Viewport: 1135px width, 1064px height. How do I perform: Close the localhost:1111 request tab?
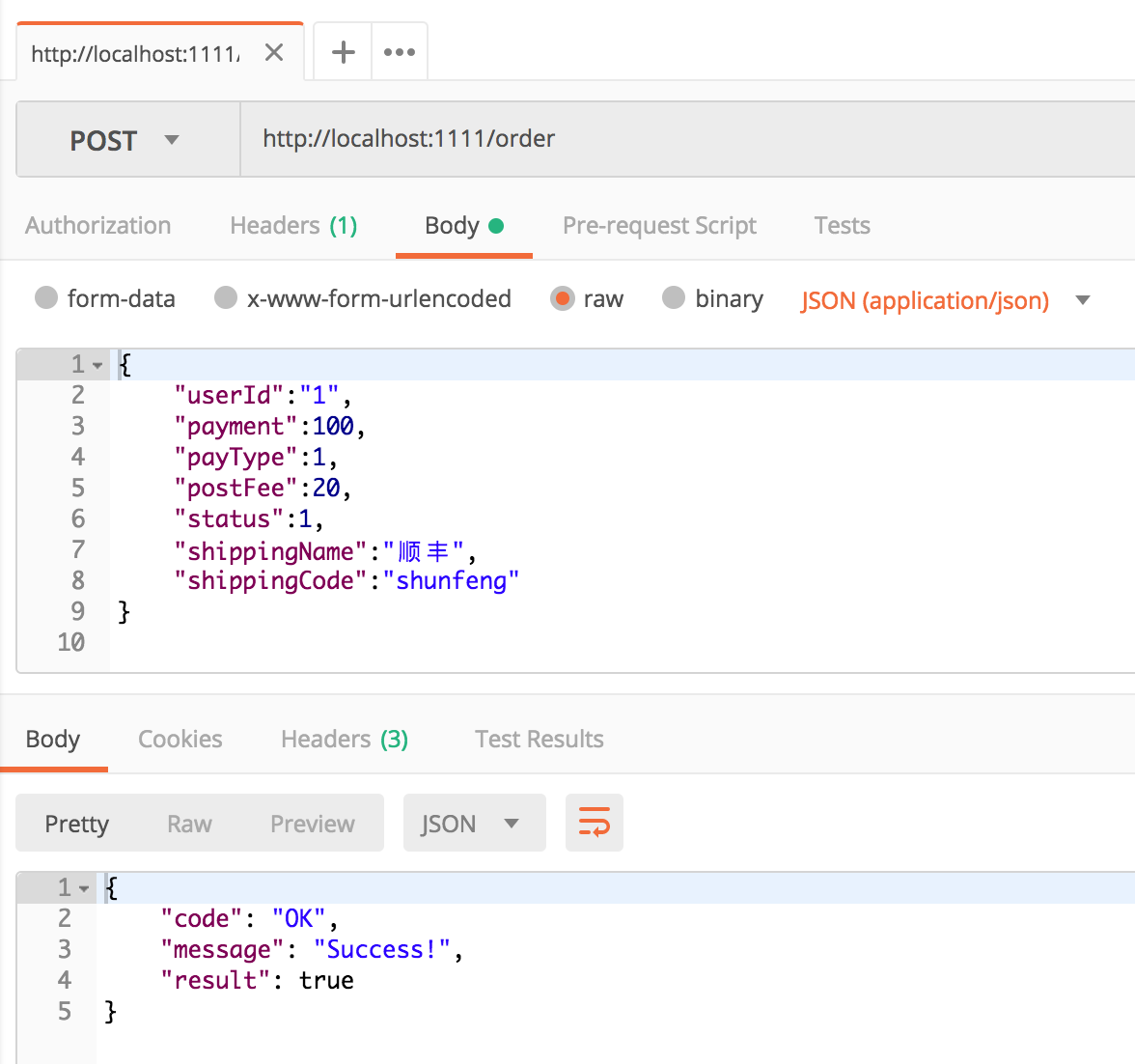[273, 52]
